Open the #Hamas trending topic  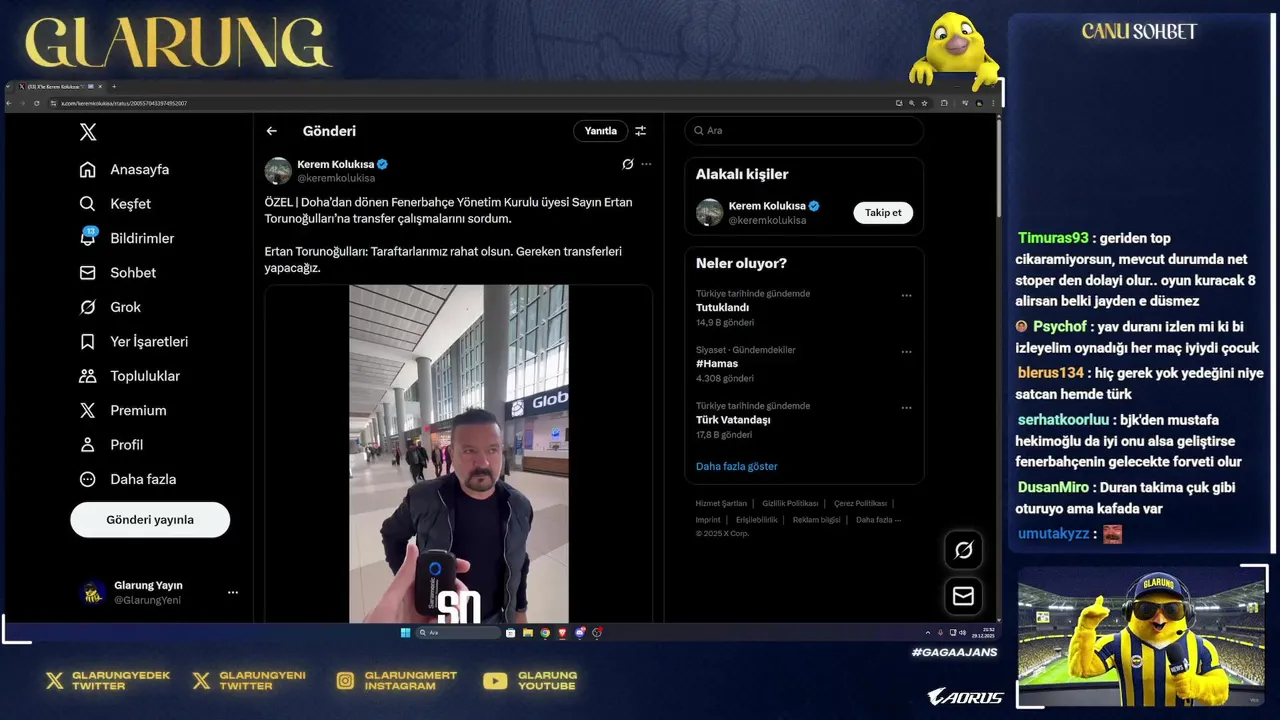(717, 364)
